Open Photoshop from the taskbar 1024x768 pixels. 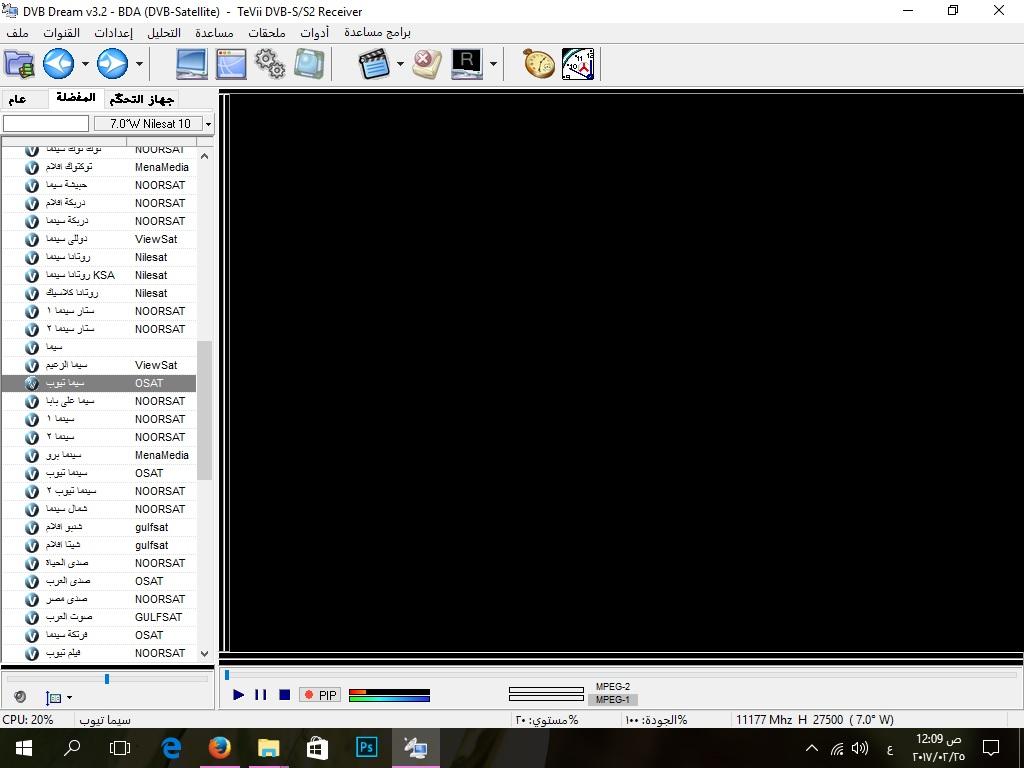tap(366, 748)
